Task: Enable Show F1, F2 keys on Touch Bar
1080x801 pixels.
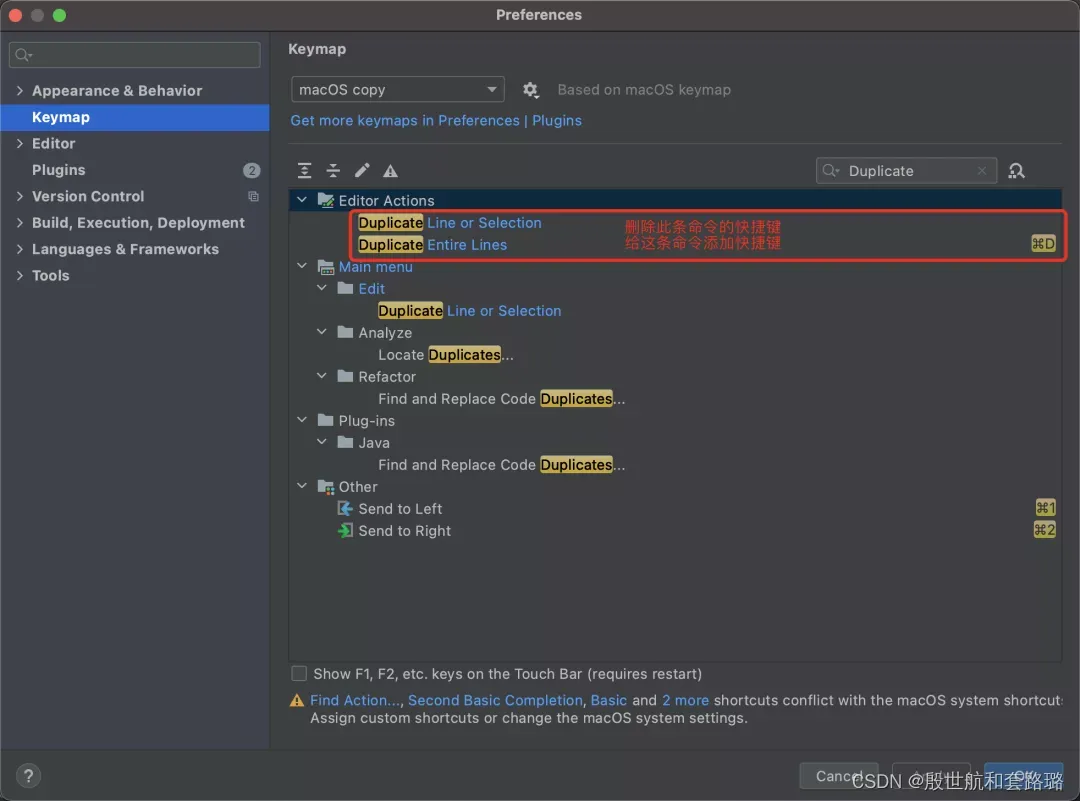Action: tap(299, 673)
